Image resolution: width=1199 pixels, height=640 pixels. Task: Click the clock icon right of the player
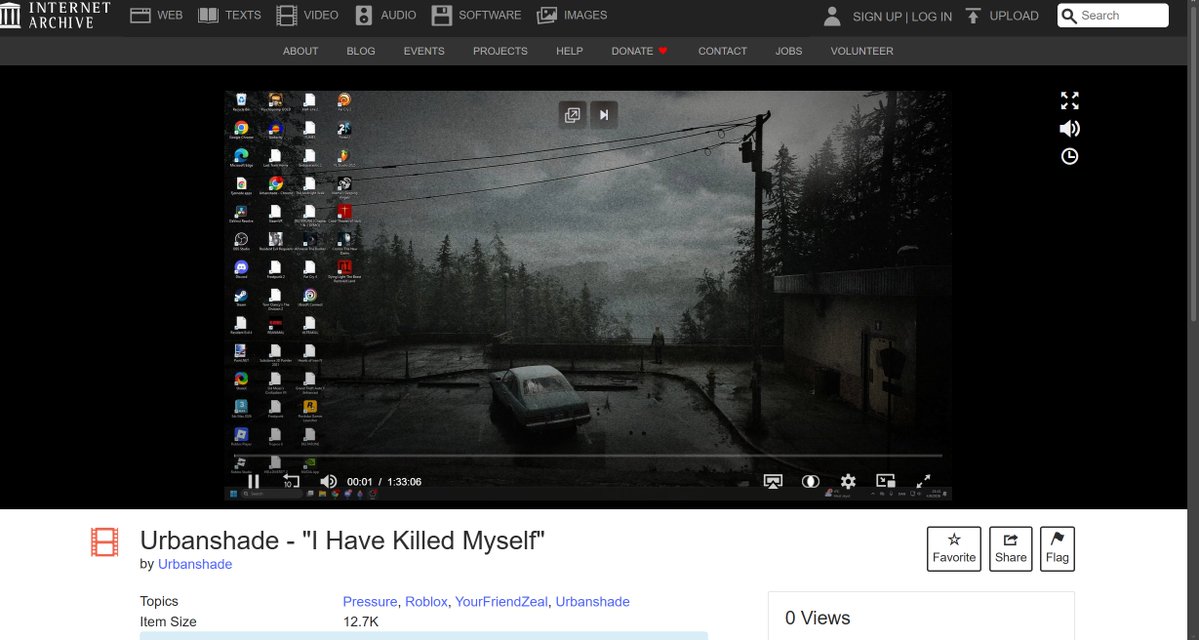(1070, 156)
